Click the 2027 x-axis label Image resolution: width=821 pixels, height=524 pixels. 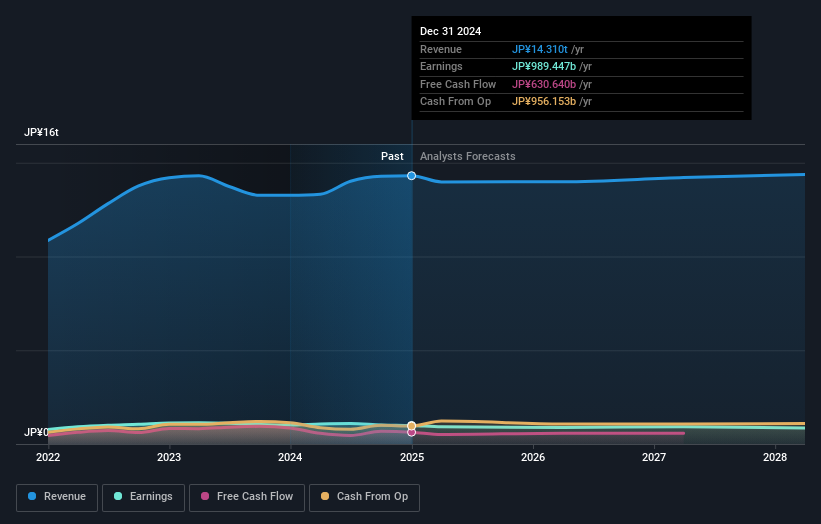(x=654, y=458)
